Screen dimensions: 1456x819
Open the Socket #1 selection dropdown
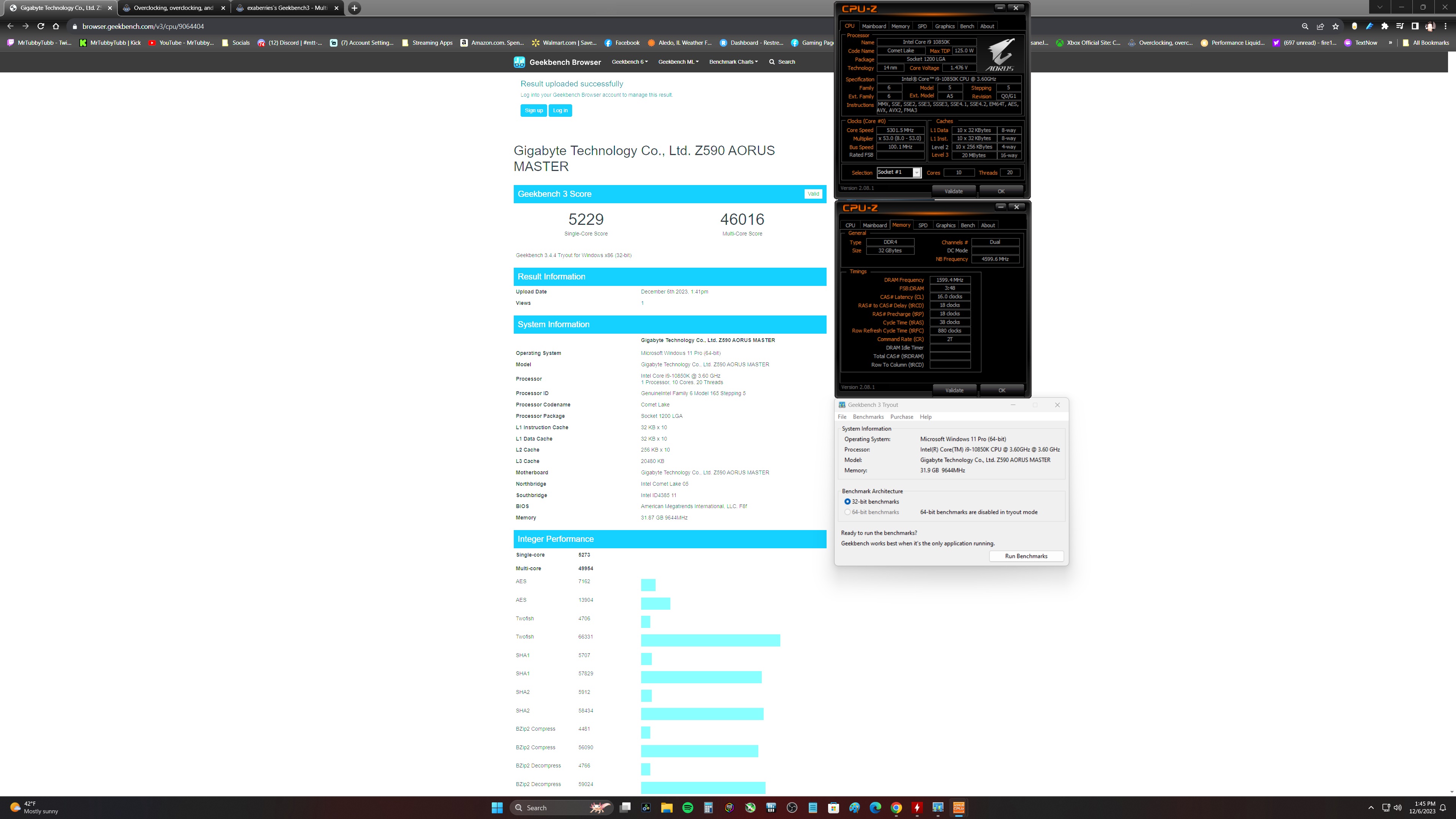tap(899, 173)
